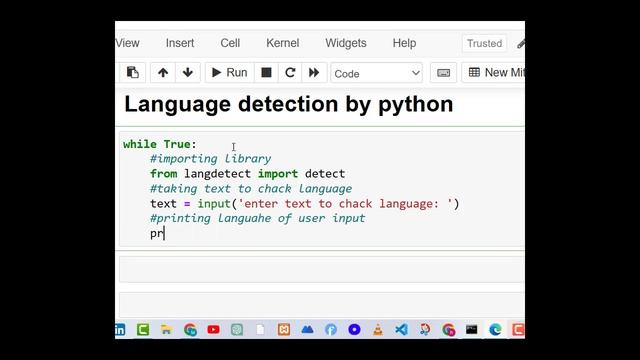Open the Widgets menu
The width and height of the screenshot is (640, 360).
pyautogui.click(x=346, y=43)
